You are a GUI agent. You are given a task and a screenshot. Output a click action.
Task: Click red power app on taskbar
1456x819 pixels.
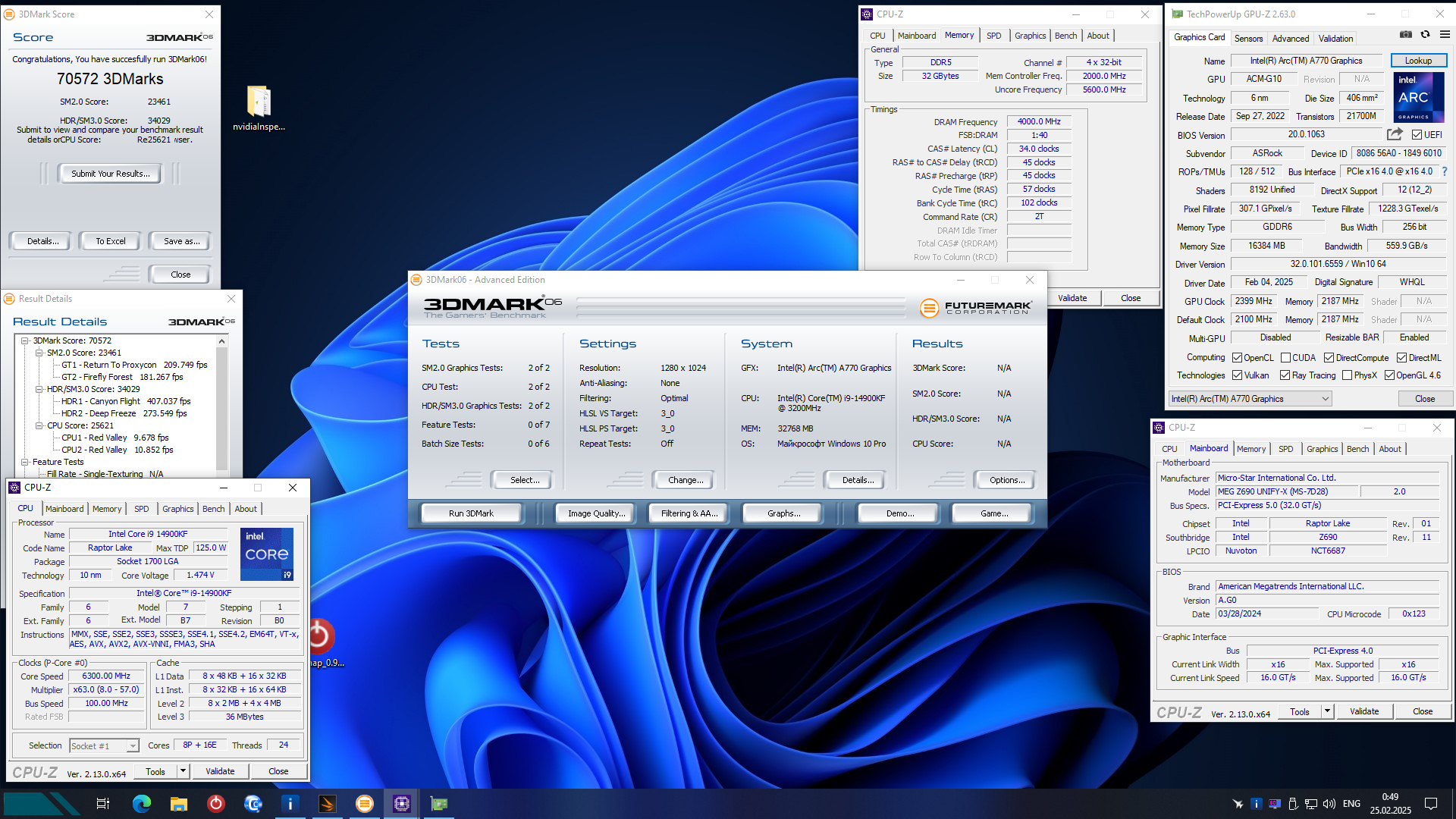pos(216,804)
